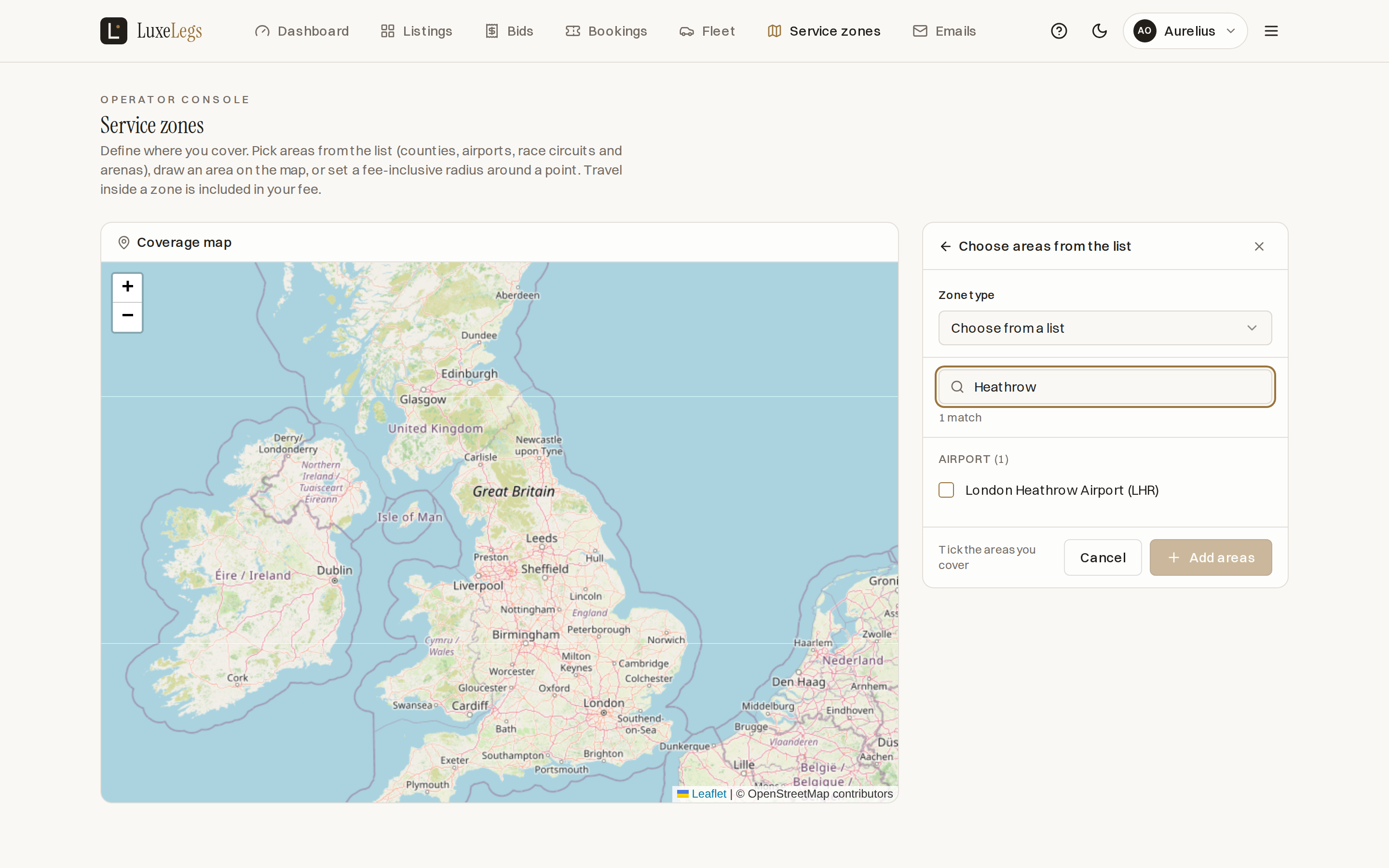This screenshot has height=868, width=1389.
Task: Click the AIRPORT (1) group heading
Action: (973, 459)
